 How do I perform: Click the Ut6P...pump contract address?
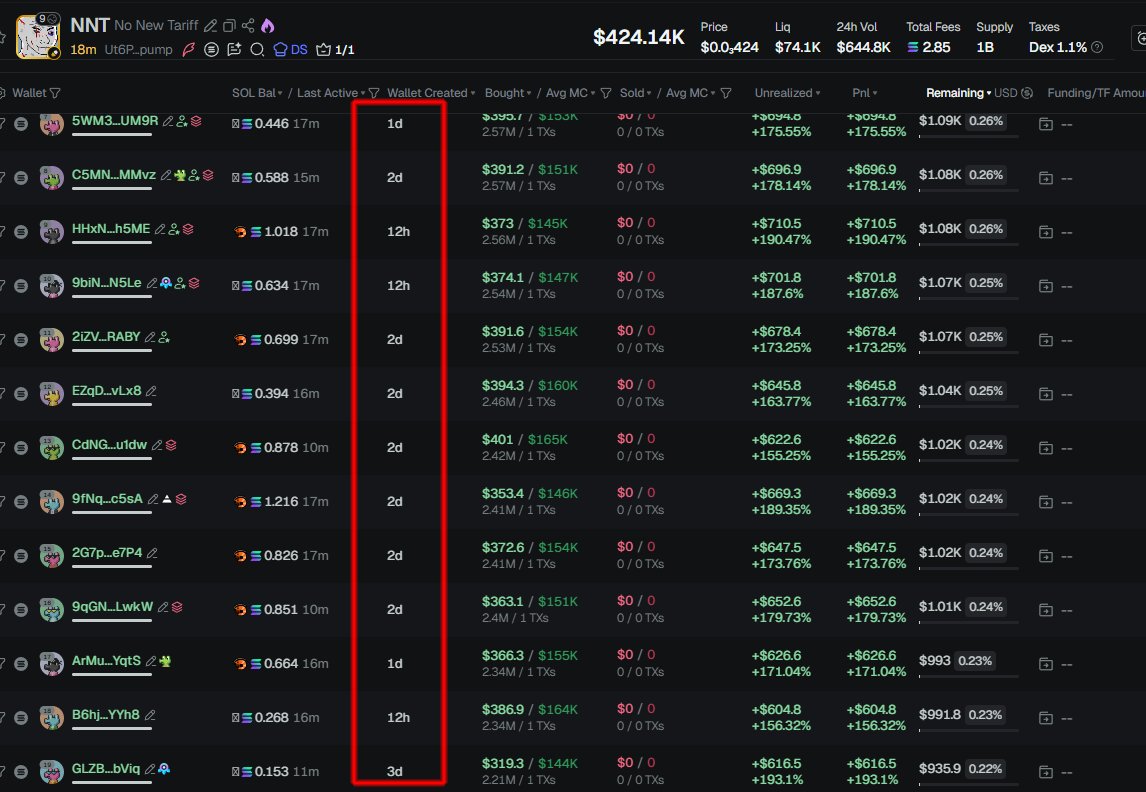137,49
